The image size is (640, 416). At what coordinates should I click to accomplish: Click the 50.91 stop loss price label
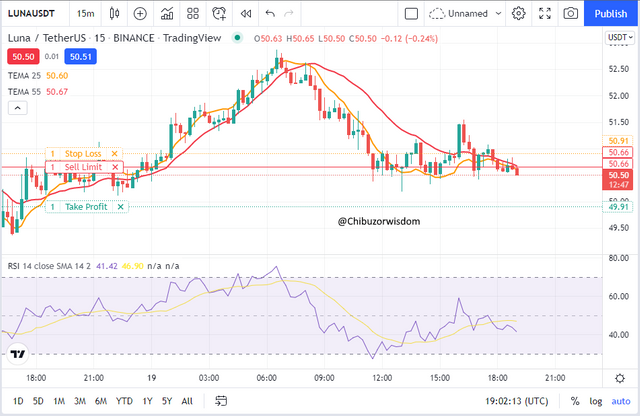point(618,141)
